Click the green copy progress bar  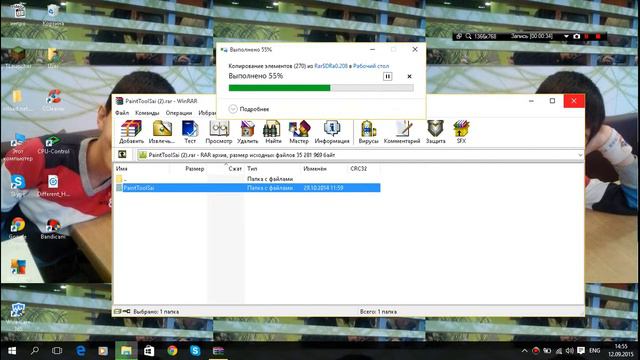pyautogui.click(x=321, y=88)
